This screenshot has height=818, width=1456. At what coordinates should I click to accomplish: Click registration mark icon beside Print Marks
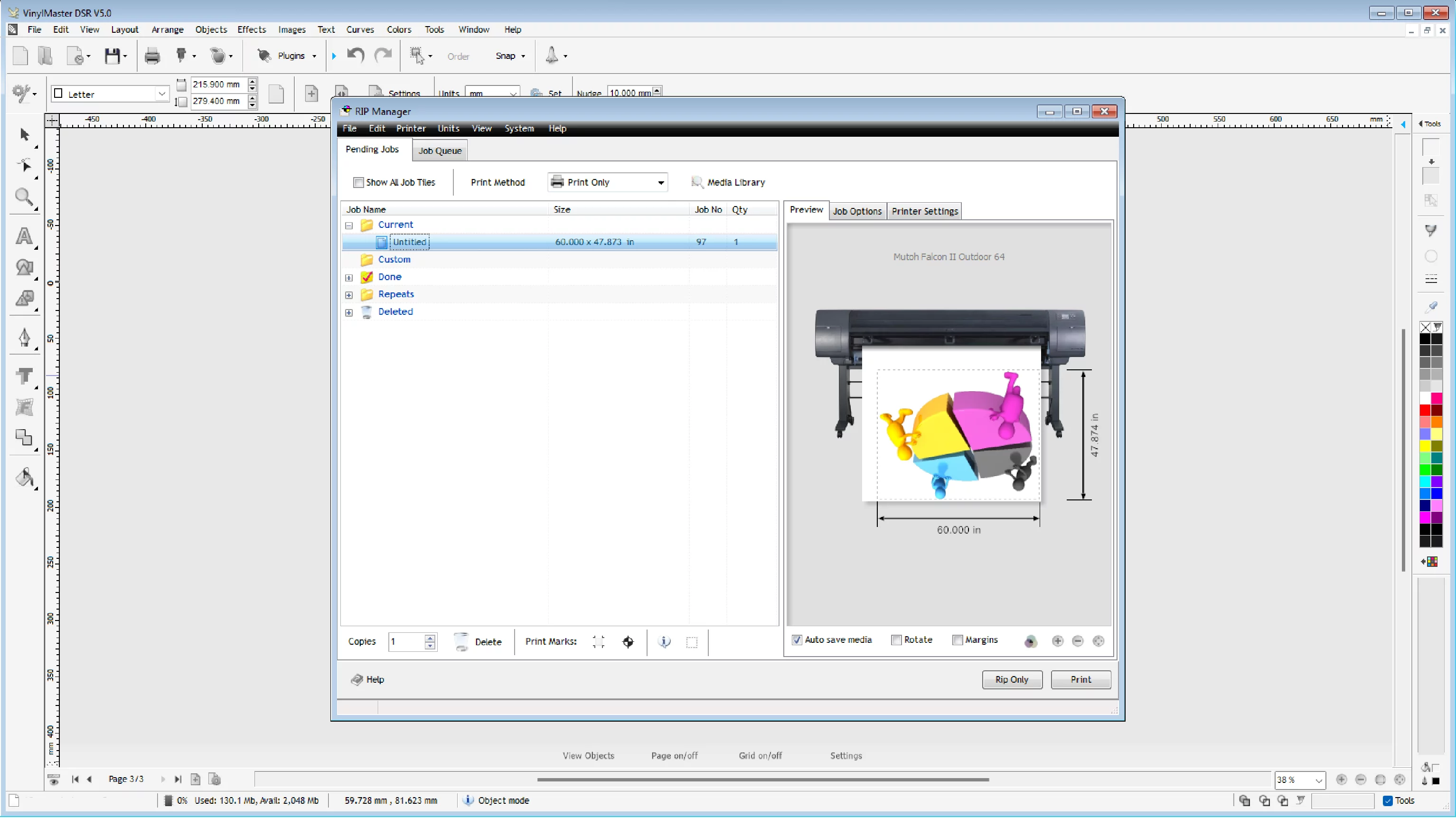[x=628, y=641]
